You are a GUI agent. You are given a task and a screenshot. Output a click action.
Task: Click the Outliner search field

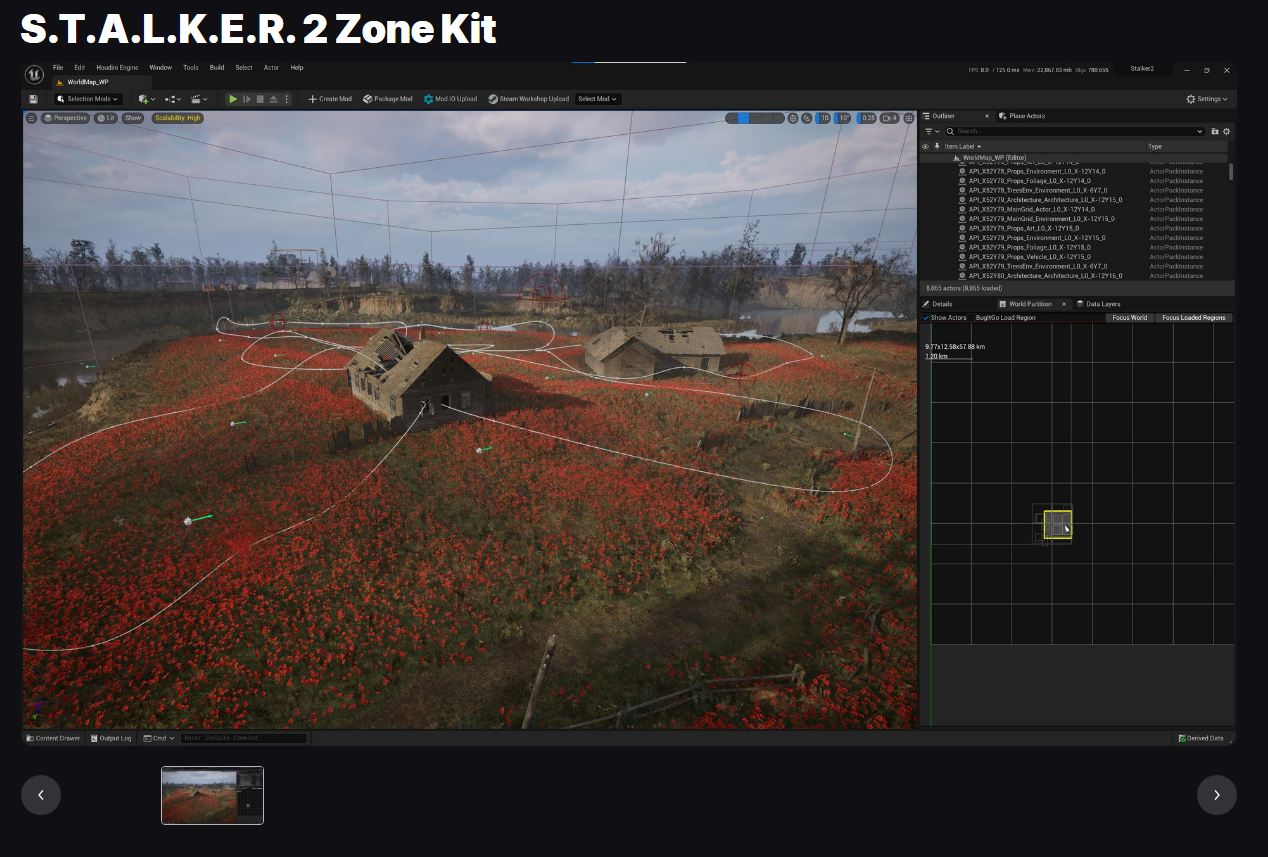[x=1075, y=131]
